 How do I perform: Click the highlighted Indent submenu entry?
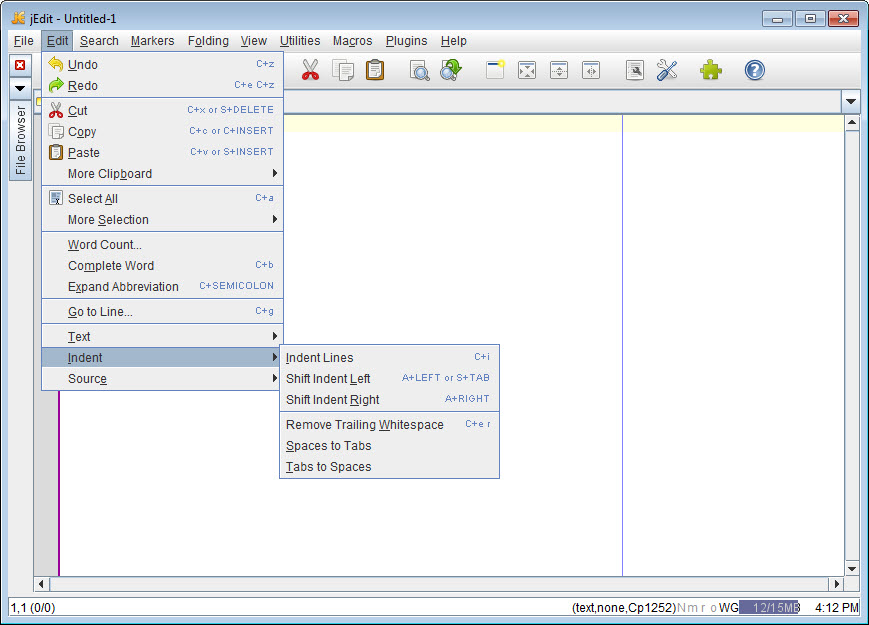(162, 358)
